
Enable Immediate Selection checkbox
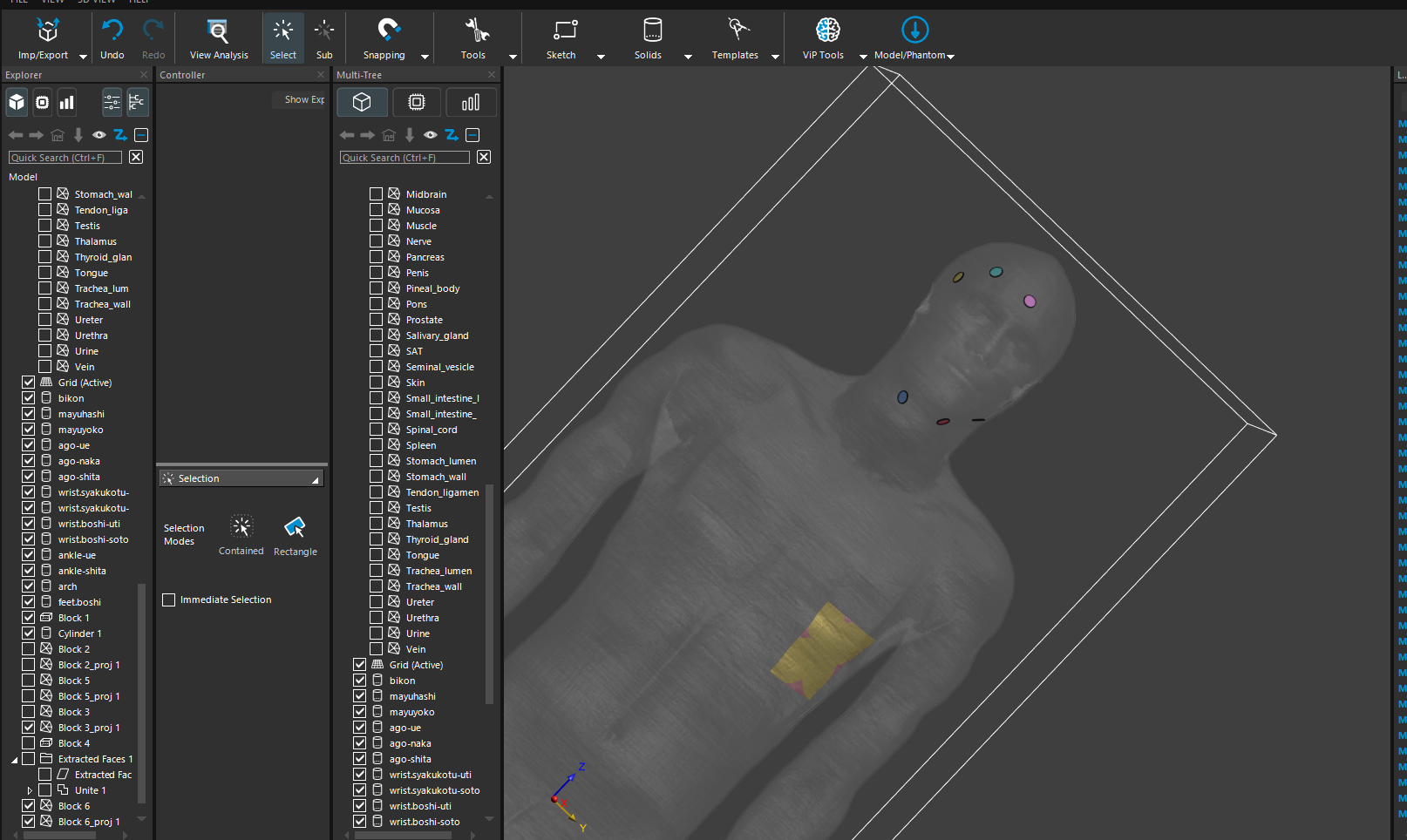[169, 600]
